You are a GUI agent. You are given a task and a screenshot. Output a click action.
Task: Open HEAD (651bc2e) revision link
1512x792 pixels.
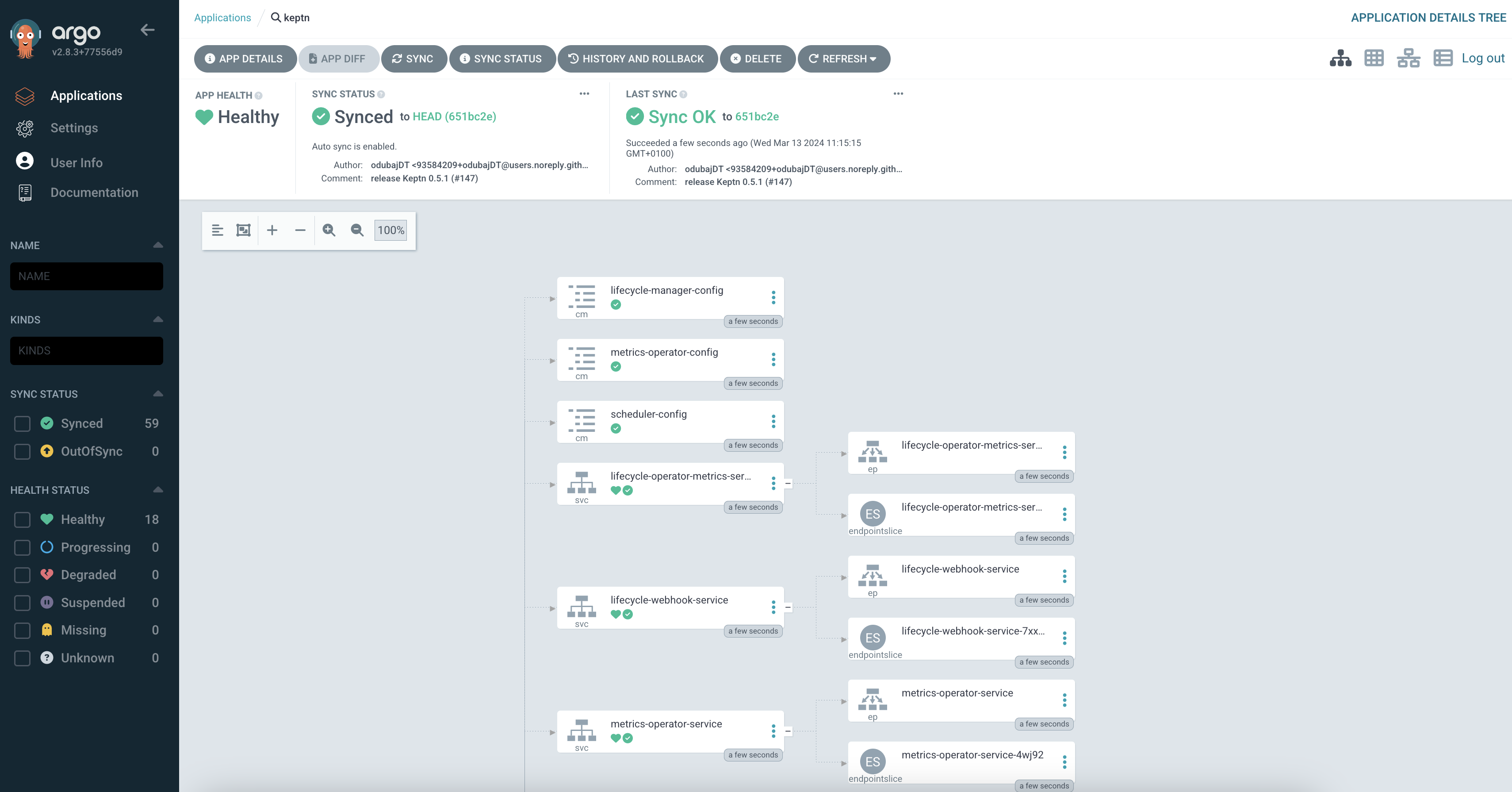click(454, 116)
